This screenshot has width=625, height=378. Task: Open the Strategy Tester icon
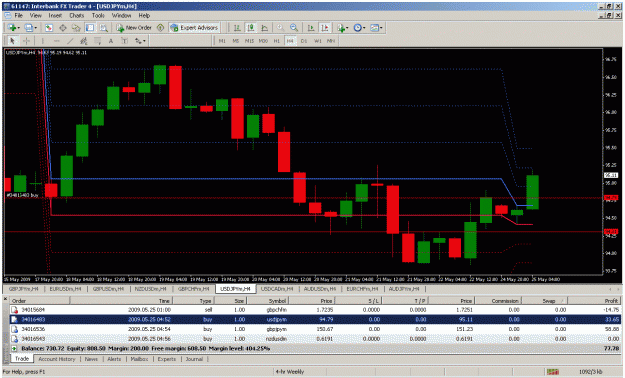point(103,28)
